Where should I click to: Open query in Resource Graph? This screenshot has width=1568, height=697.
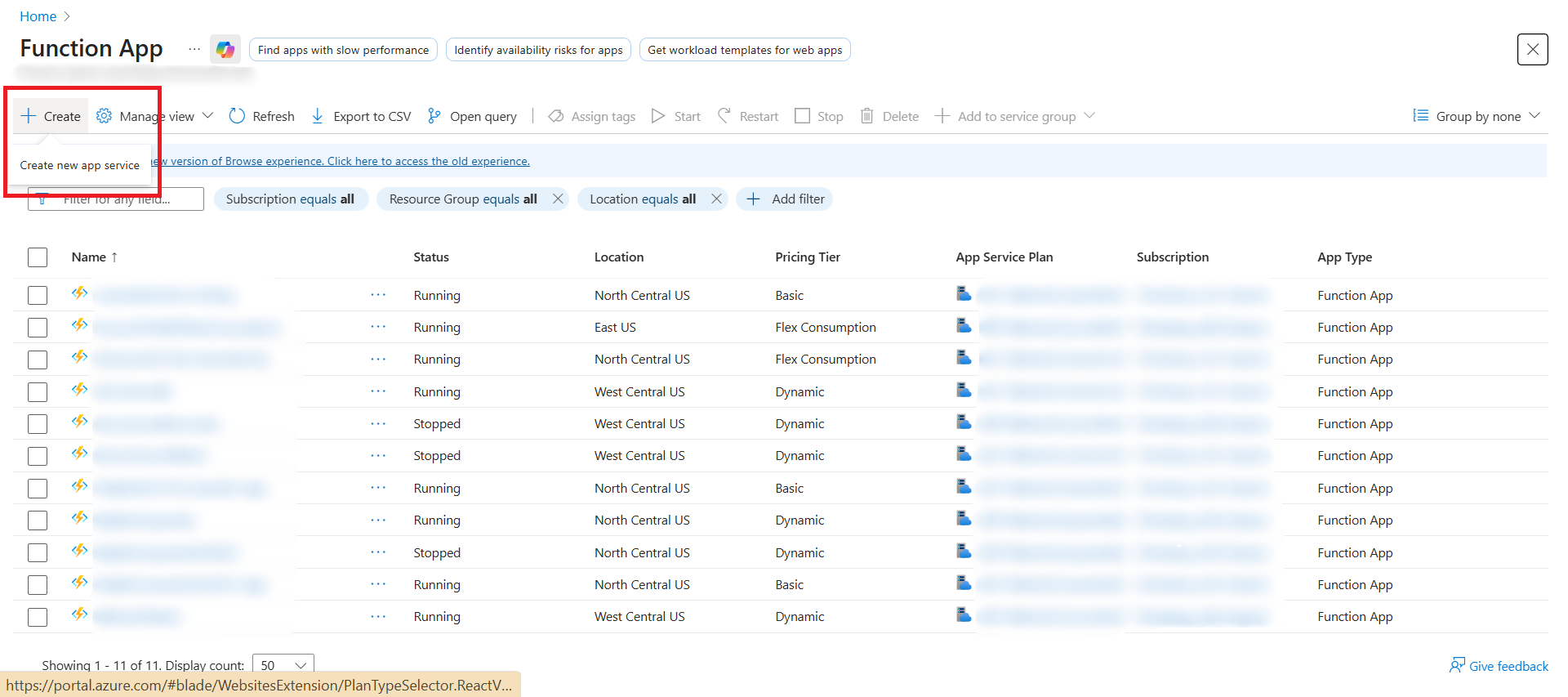[x=472, y=116]
